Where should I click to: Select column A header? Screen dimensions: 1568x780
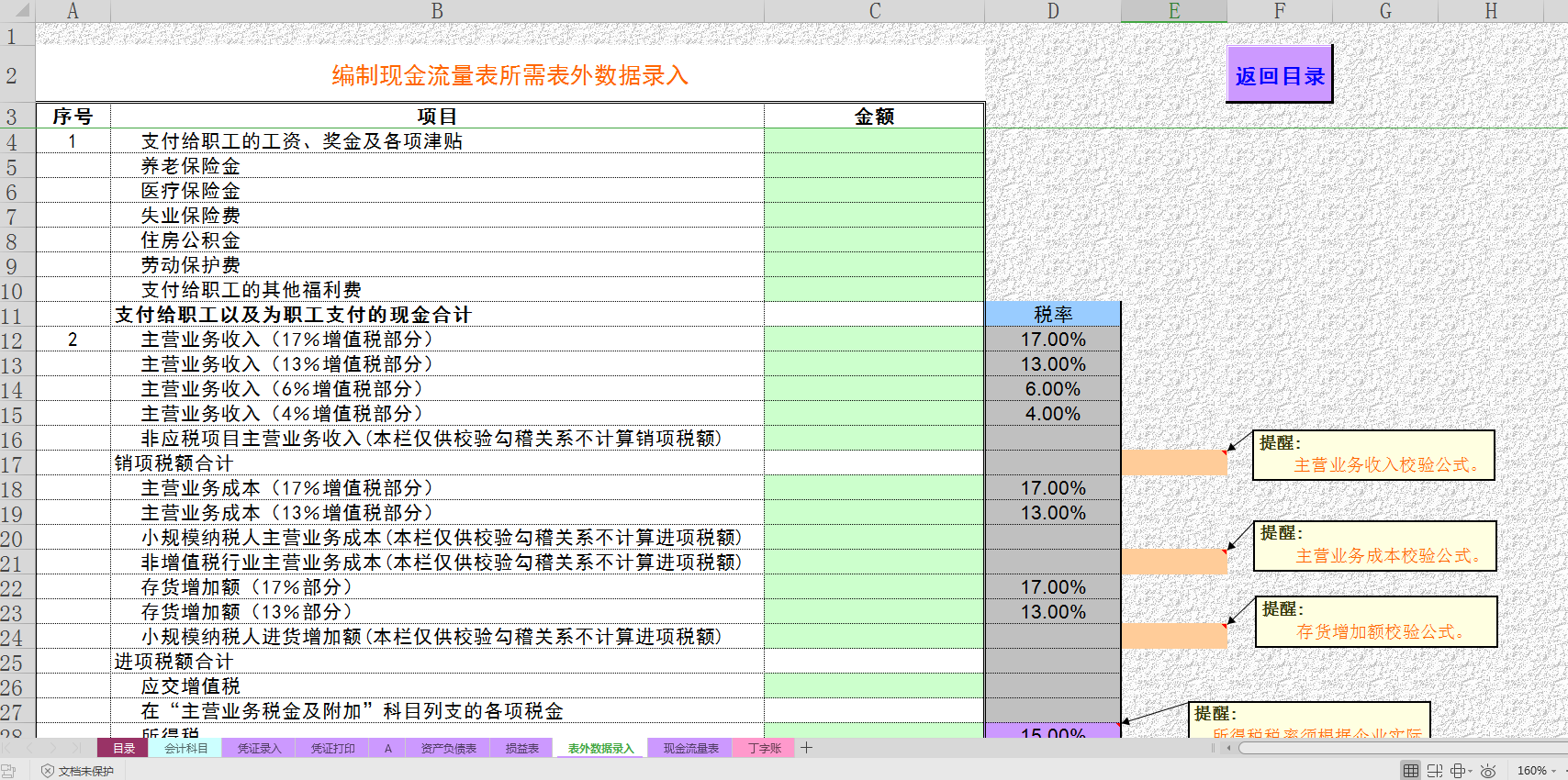point(73,11)
